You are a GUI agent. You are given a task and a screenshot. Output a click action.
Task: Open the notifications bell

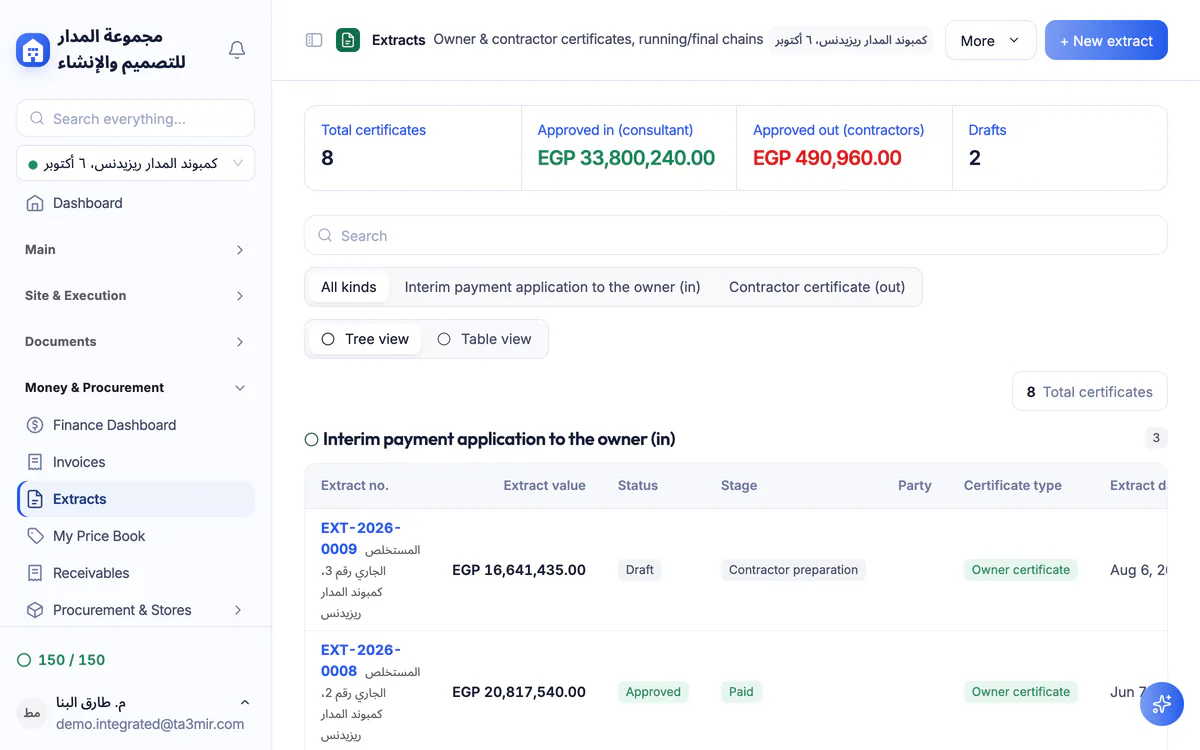point(237,50)
